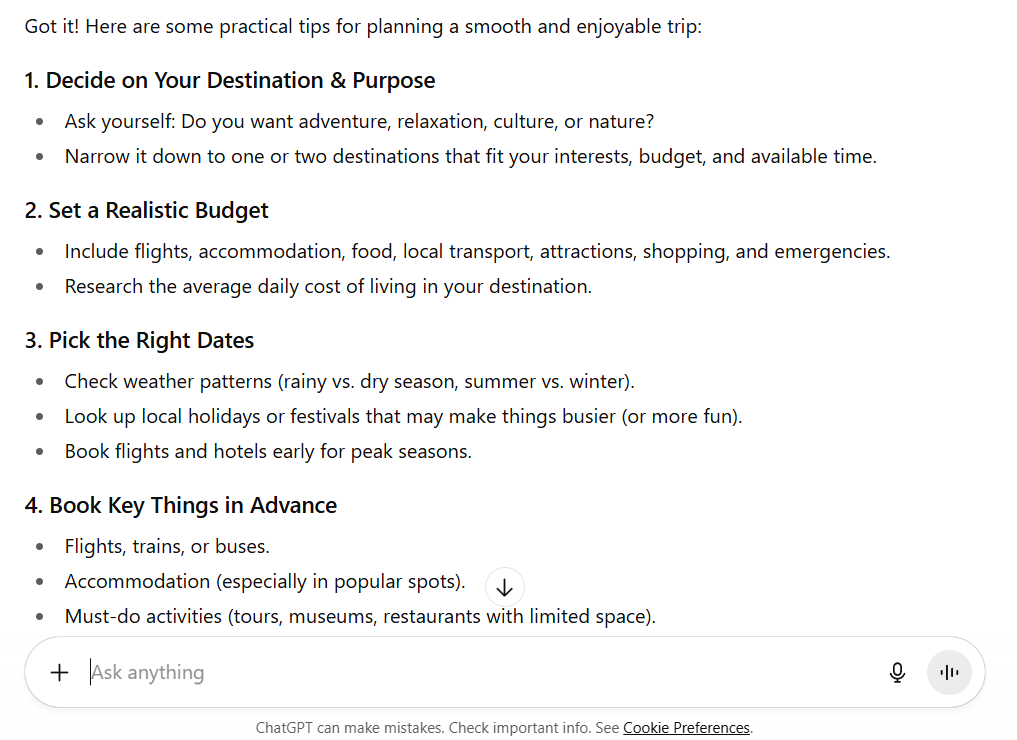Click the bullet about local holidays or festivals
The width and height of the screenshot is (1017, 740).
403,417
